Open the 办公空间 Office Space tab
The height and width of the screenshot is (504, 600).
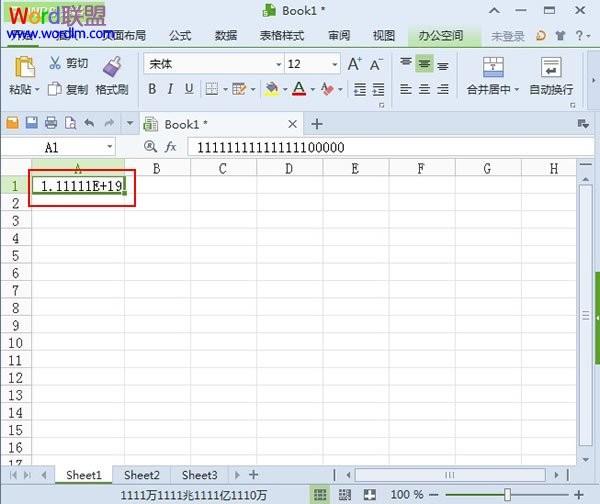(441, 36)
